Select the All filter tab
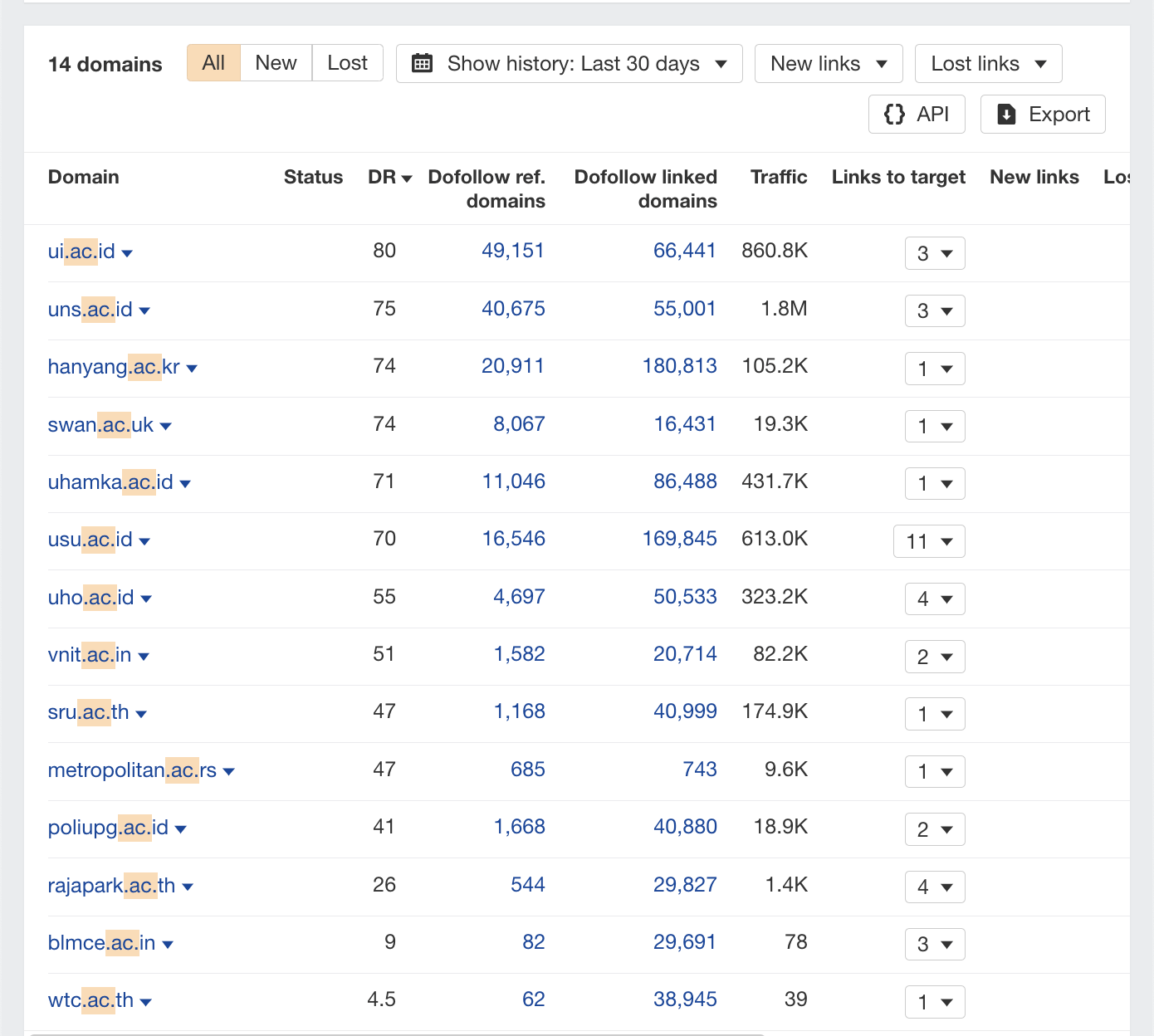 click(213, 62)
